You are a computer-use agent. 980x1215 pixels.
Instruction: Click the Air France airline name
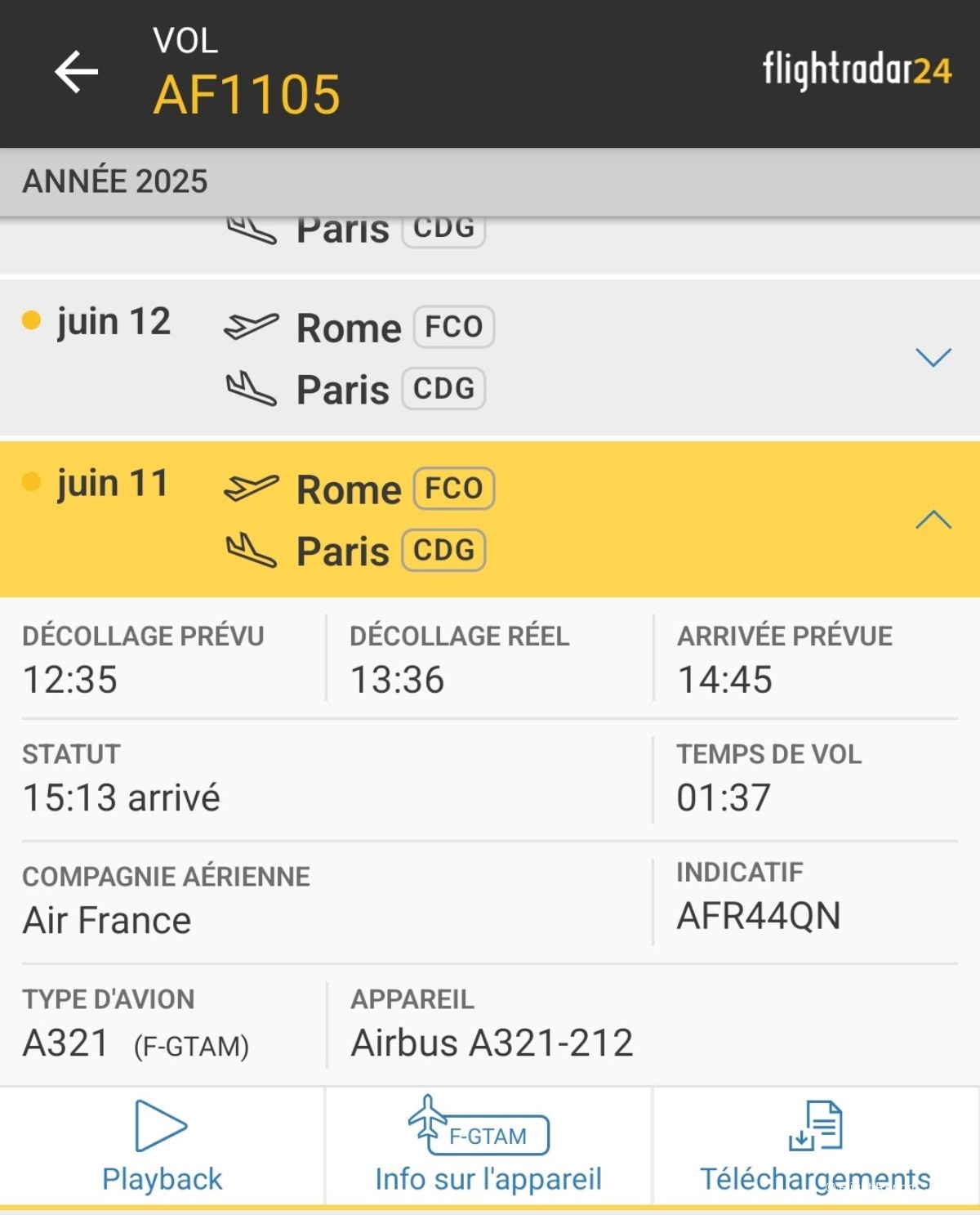(107, 920)
